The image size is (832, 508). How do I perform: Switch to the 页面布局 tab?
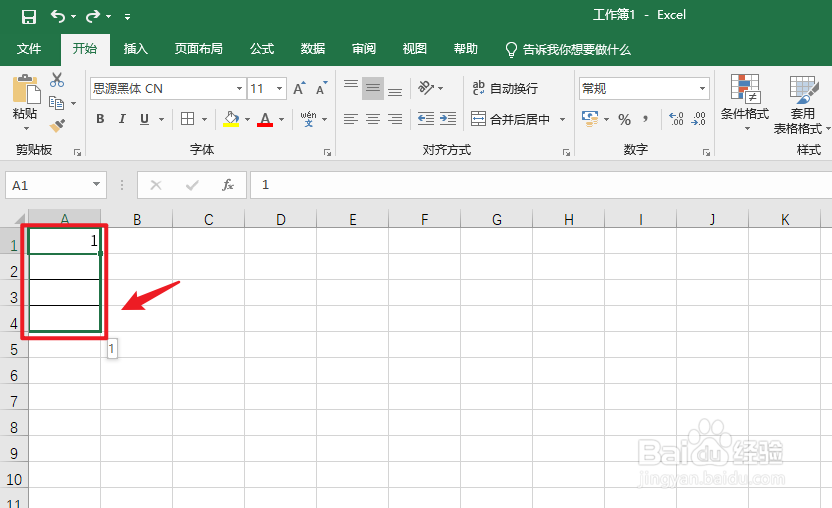pos(198,49)
